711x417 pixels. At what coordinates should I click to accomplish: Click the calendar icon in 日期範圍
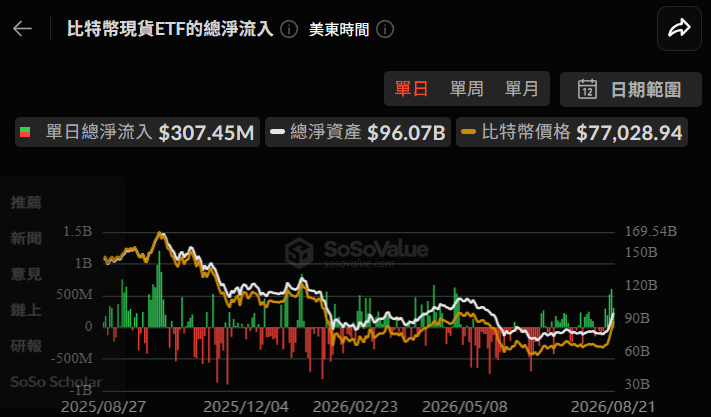point(587,89)
